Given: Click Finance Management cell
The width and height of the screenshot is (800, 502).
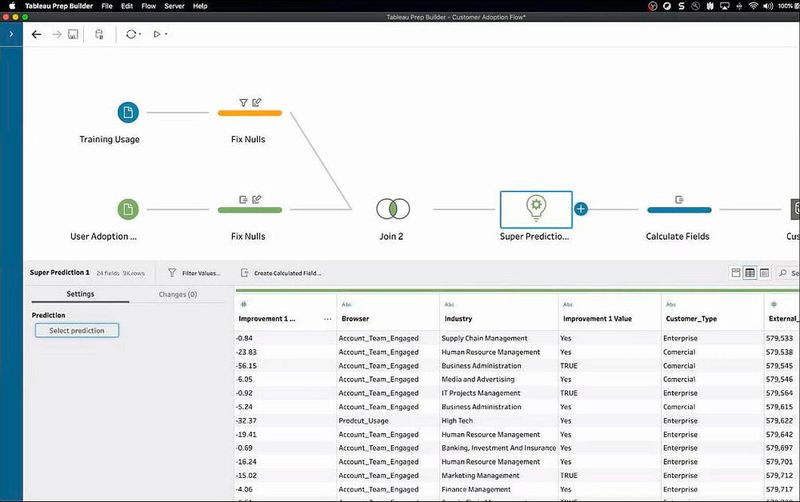Looking at the screenshot, I should [476, 489].
